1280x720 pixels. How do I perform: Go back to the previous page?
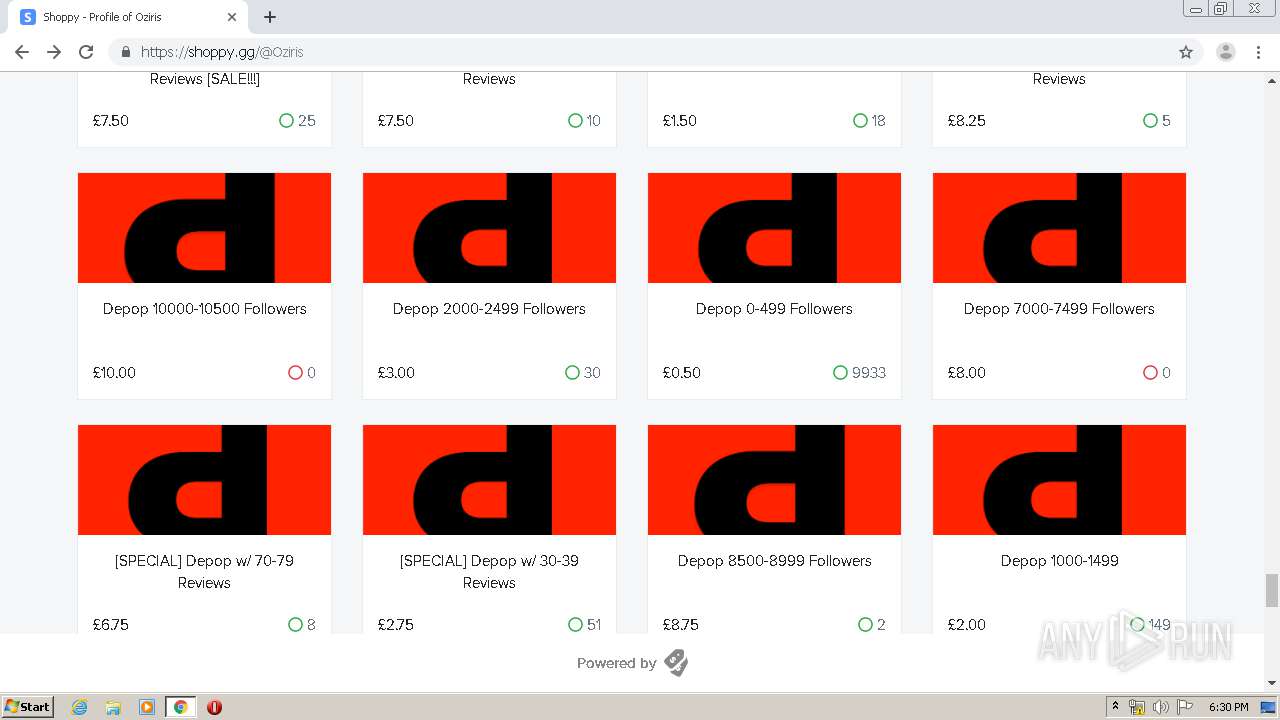pos(22,52)
